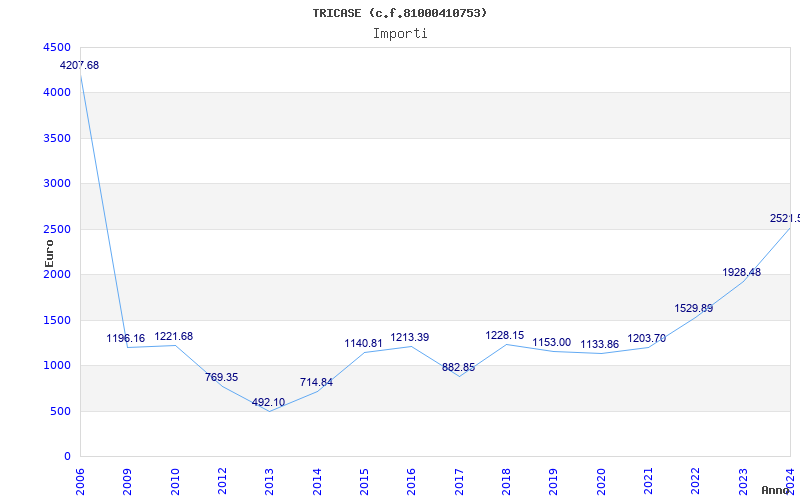Viewport: 800px width, 500px height.
Task: Click the 714.84 value label
Action: (316, 382)
